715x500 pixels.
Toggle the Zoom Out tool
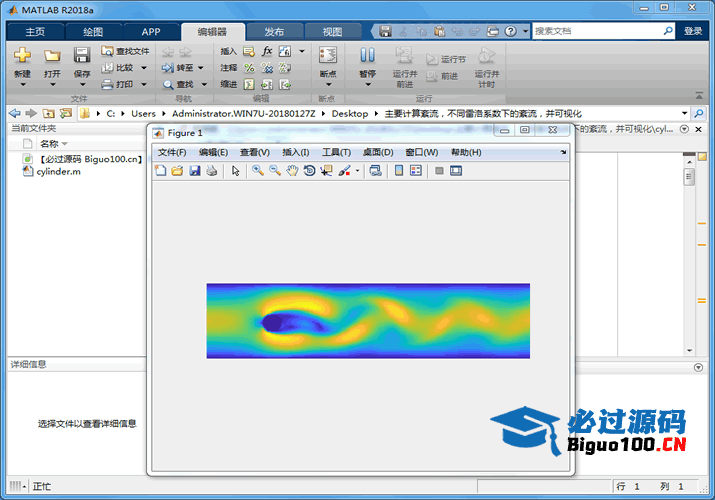tap(274, 171)
